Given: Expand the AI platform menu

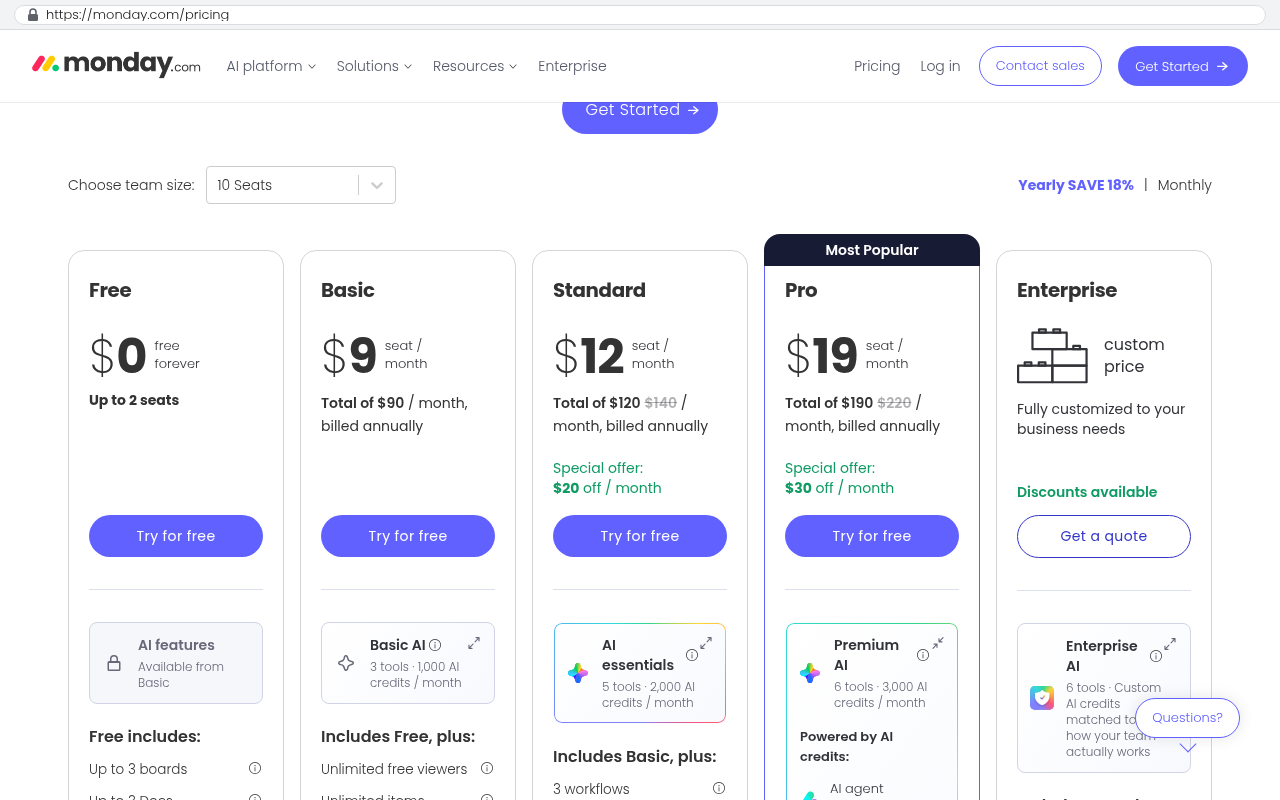Looking at the screenshot, I should 271,66.
